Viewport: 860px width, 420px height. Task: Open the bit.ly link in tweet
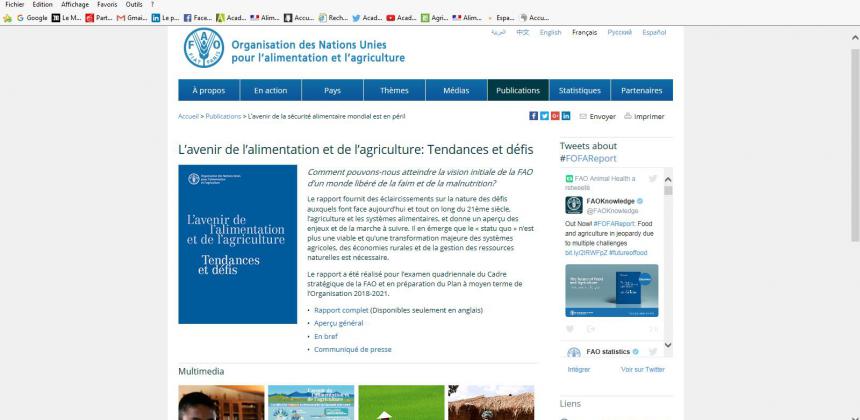pyautogui.click(x=585, y=253)
